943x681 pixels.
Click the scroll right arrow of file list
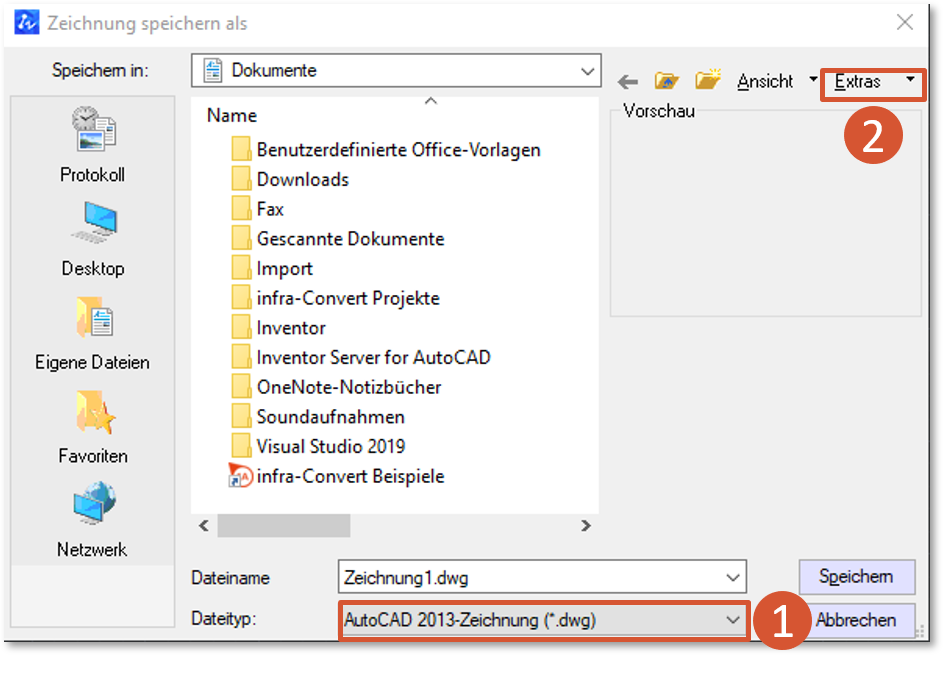[586, 526]
